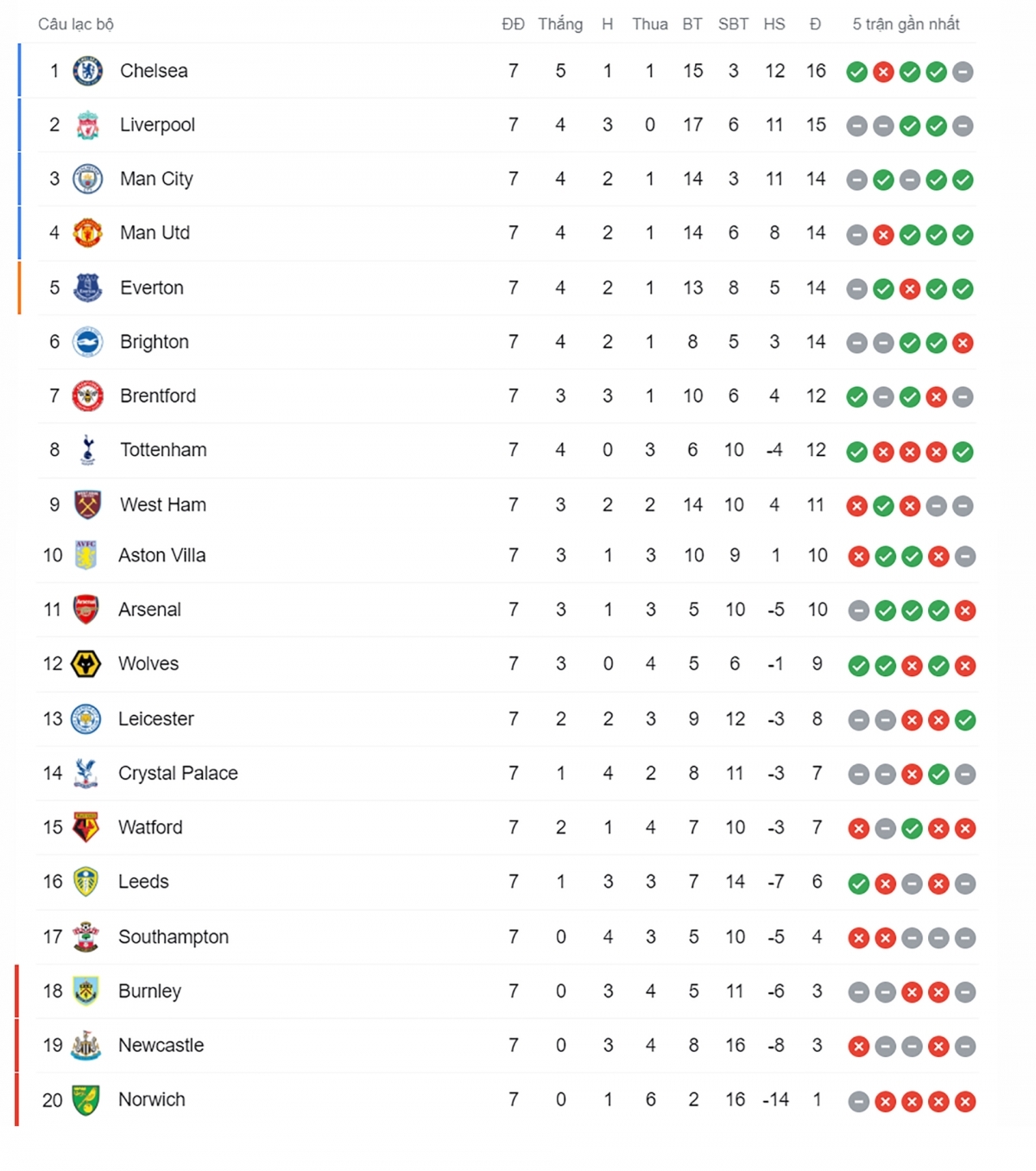Click the Liverpool club crest
The height and width of the screenshot is (1171, 1036).
click(x=87, y=125)
